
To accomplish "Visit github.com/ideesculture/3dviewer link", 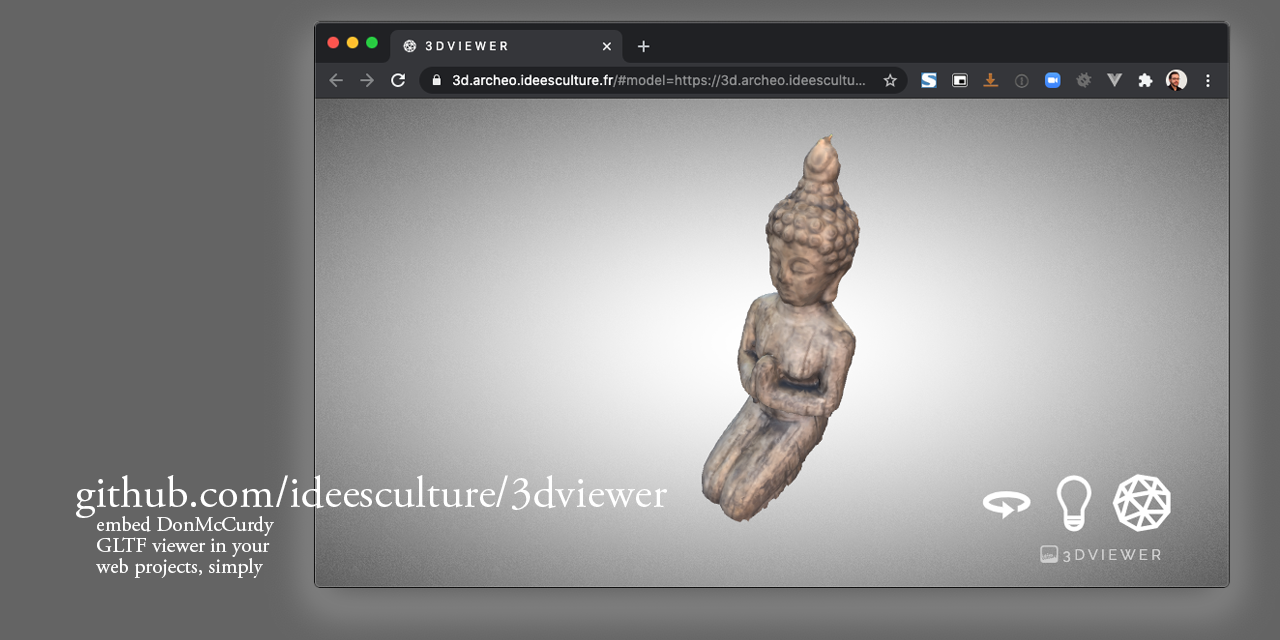I will point(370,494).
